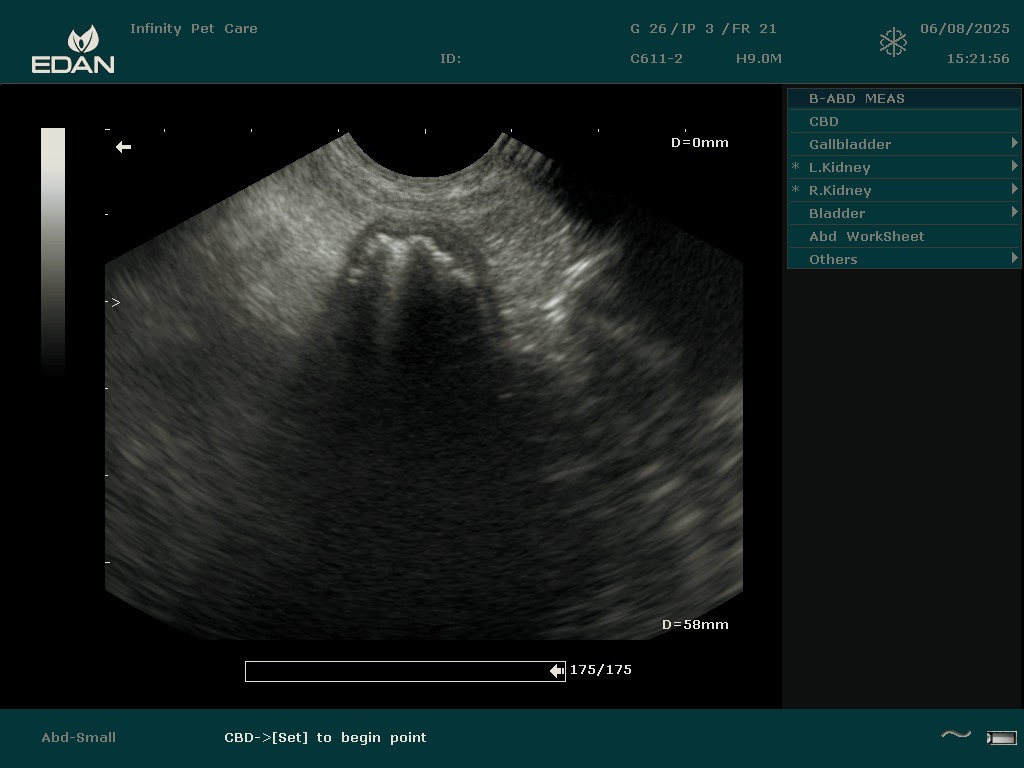The height and width of the screenshot is (768, 1024).
Task: Open the Others submenu arrow
Action: 1014,259
